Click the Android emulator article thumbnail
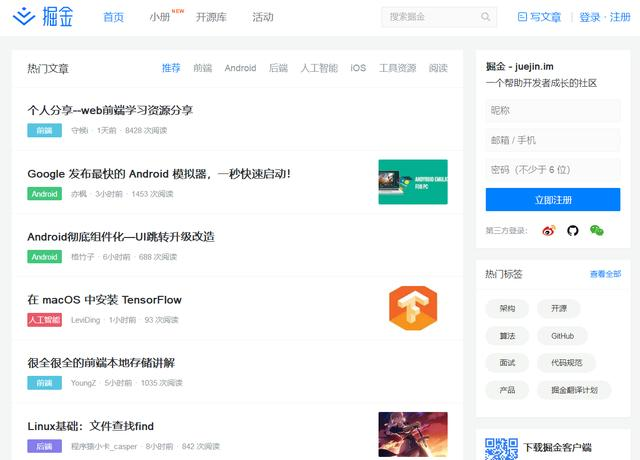This screenshot has width=640, height=460. [413, 182]
